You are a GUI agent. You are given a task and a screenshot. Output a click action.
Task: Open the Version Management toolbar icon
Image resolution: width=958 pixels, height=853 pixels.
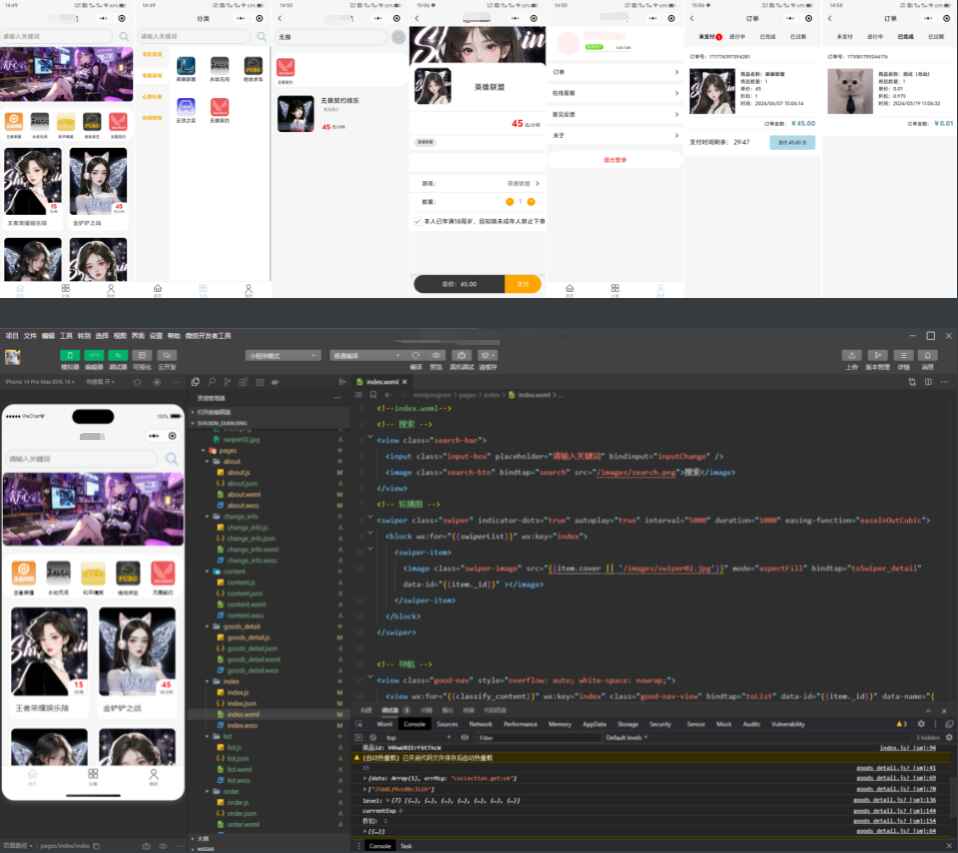click(x=877, y=355)
